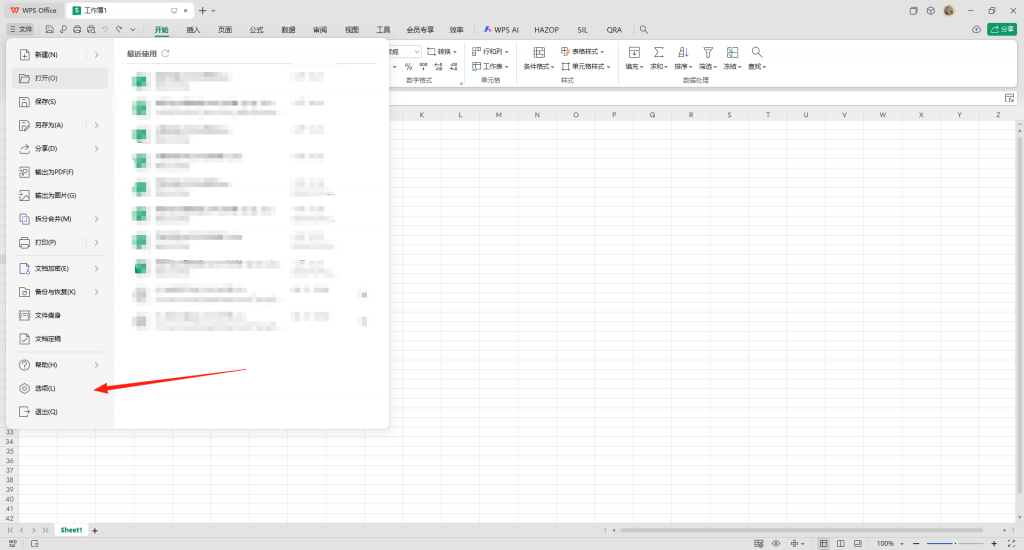The height and width of the screenshot is (550, 1024).
Task: Open the Save (保存) menu item
Action: (45, 101)
